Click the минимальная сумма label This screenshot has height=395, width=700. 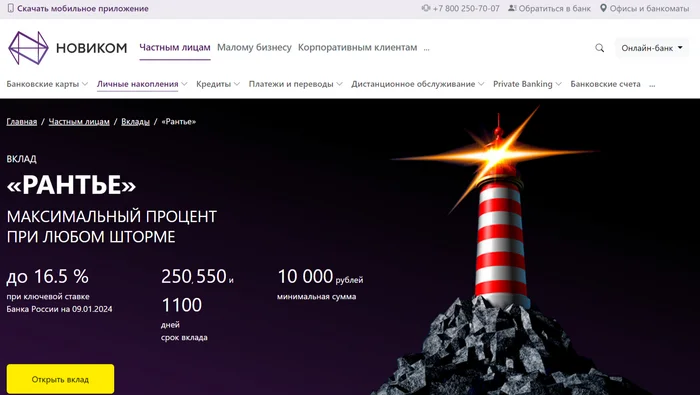coord(317,296)
